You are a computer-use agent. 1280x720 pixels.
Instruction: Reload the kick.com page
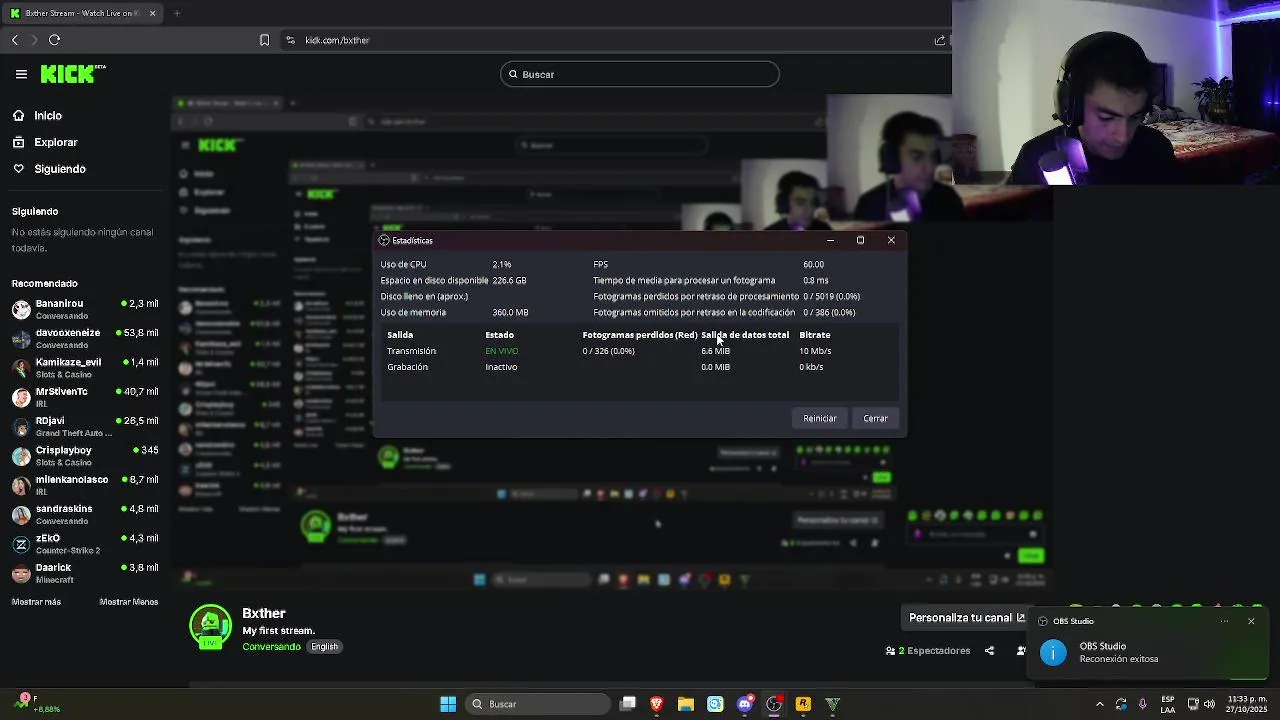[55, 40]
